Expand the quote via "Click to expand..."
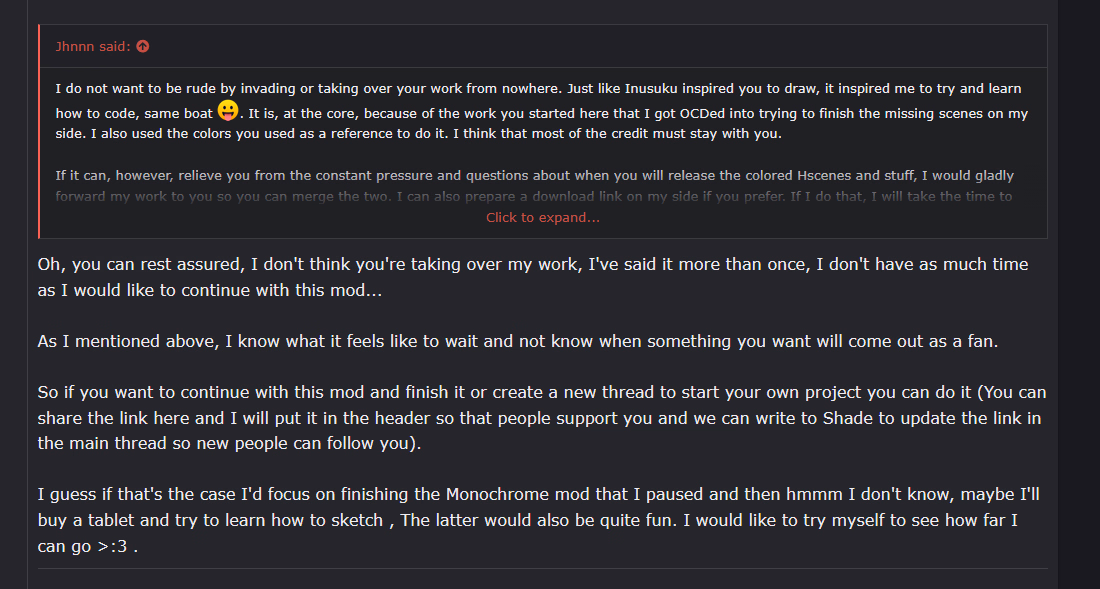The width and height of the screenshot is (1100, 589). pos(543,217)
